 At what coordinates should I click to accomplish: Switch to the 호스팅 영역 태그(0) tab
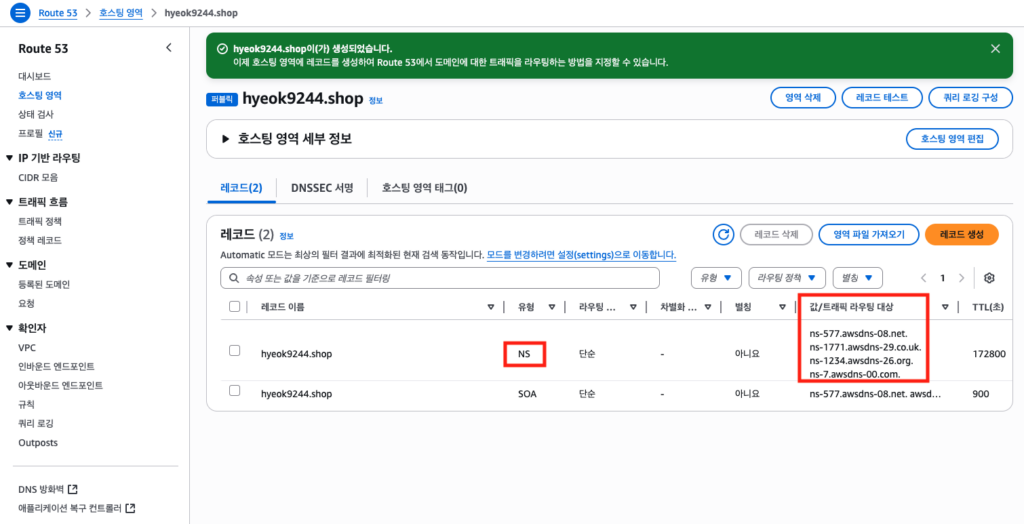(424, 187)
